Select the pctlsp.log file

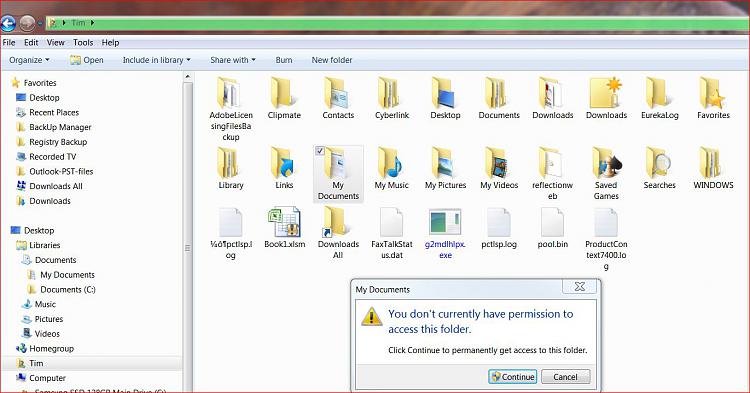(x=499, y=228)
